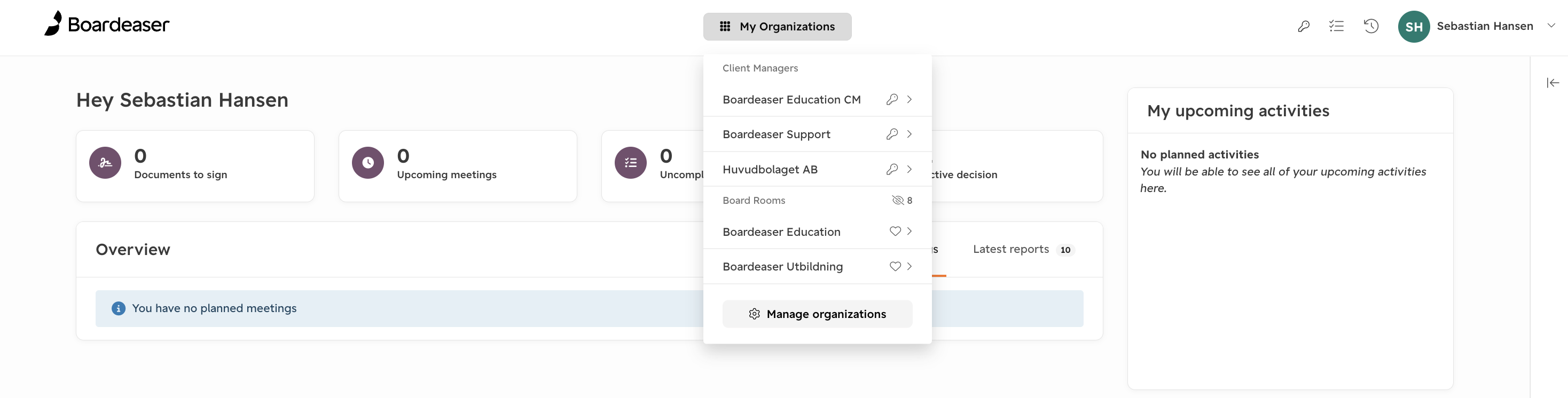Viewport: 1568px width, 398px height.
Task: Favorite Boardeaser Utbildning with heart icon
Action: coord(895,266)
